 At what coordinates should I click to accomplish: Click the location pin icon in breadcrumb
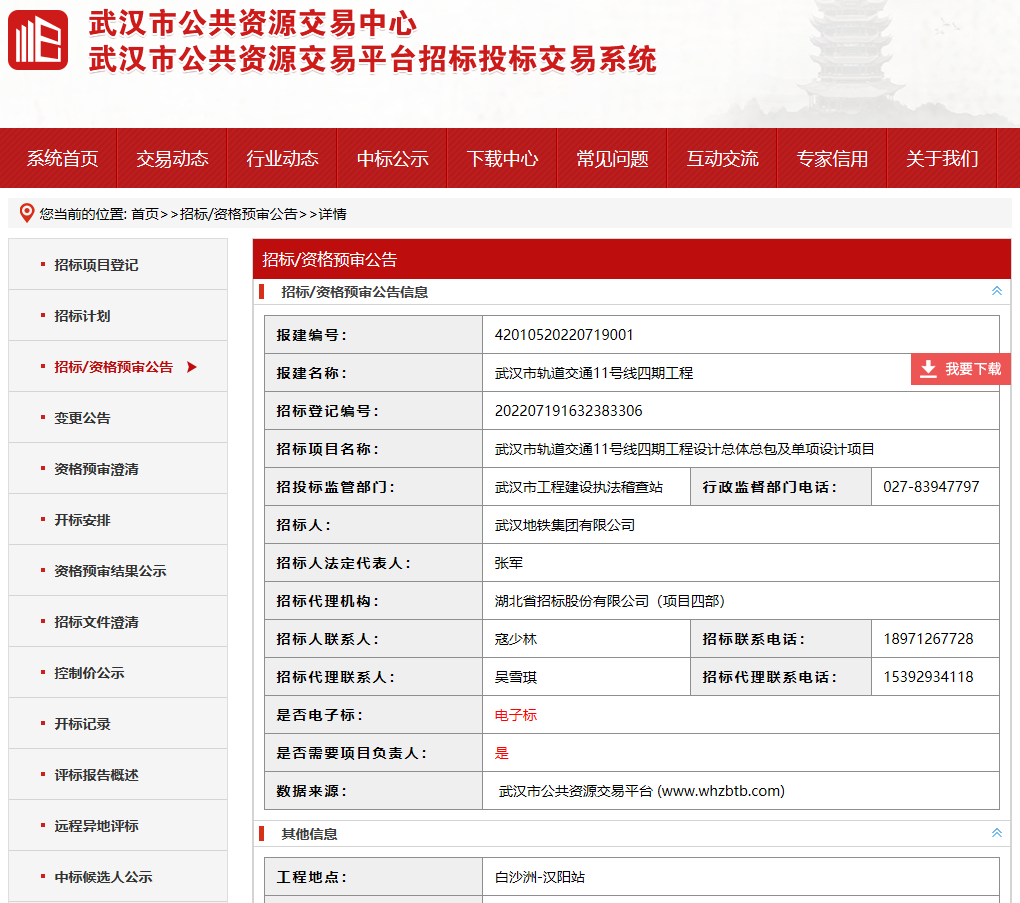[x=27, y=213]
